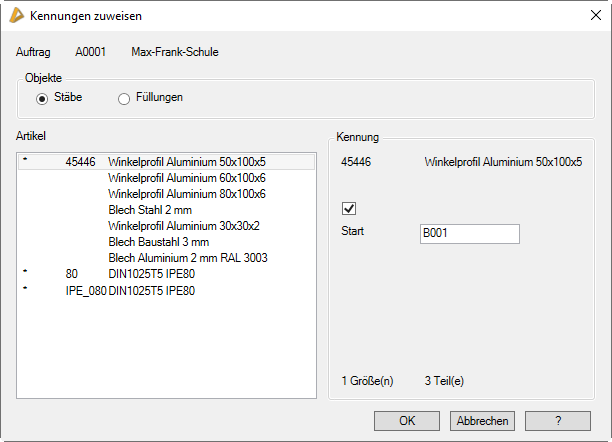612x442 pixels.
Task: Click the application icon in the title bar
Action: (15, 16)
